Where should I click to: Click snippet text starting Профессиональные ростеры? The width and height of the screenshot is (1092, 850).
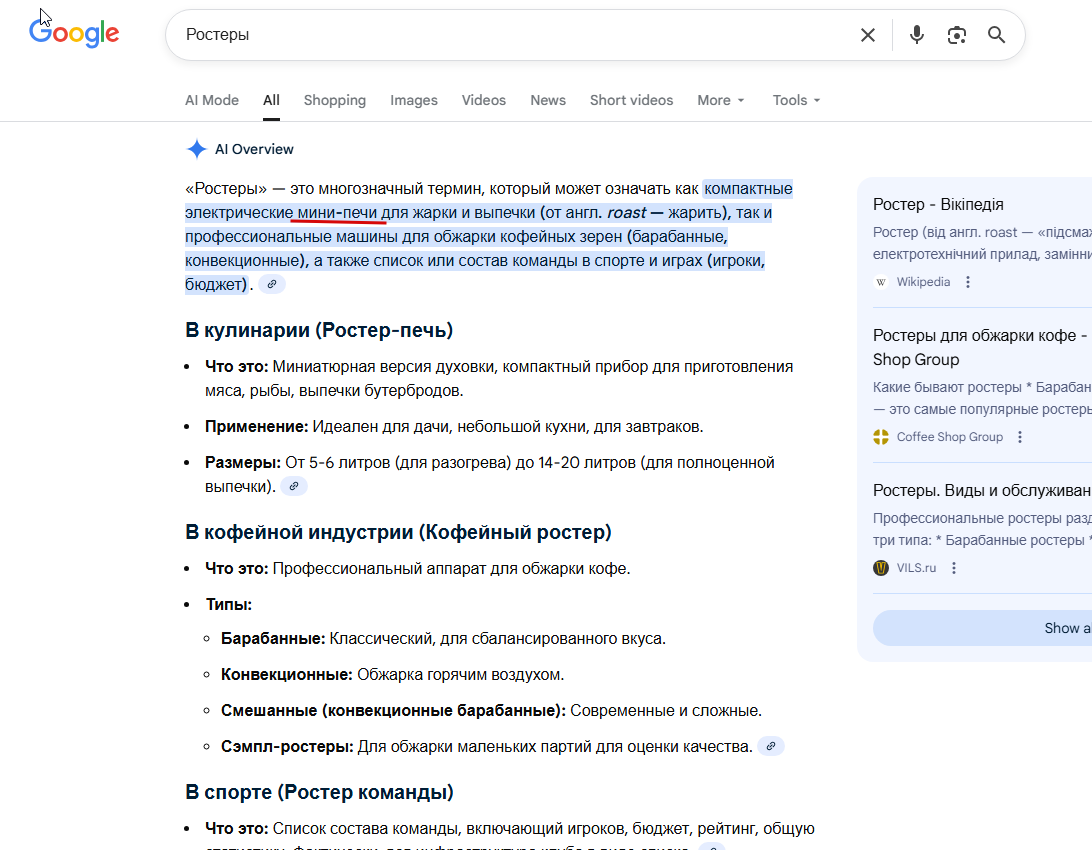pyautogui.click(x=982, y=529)
